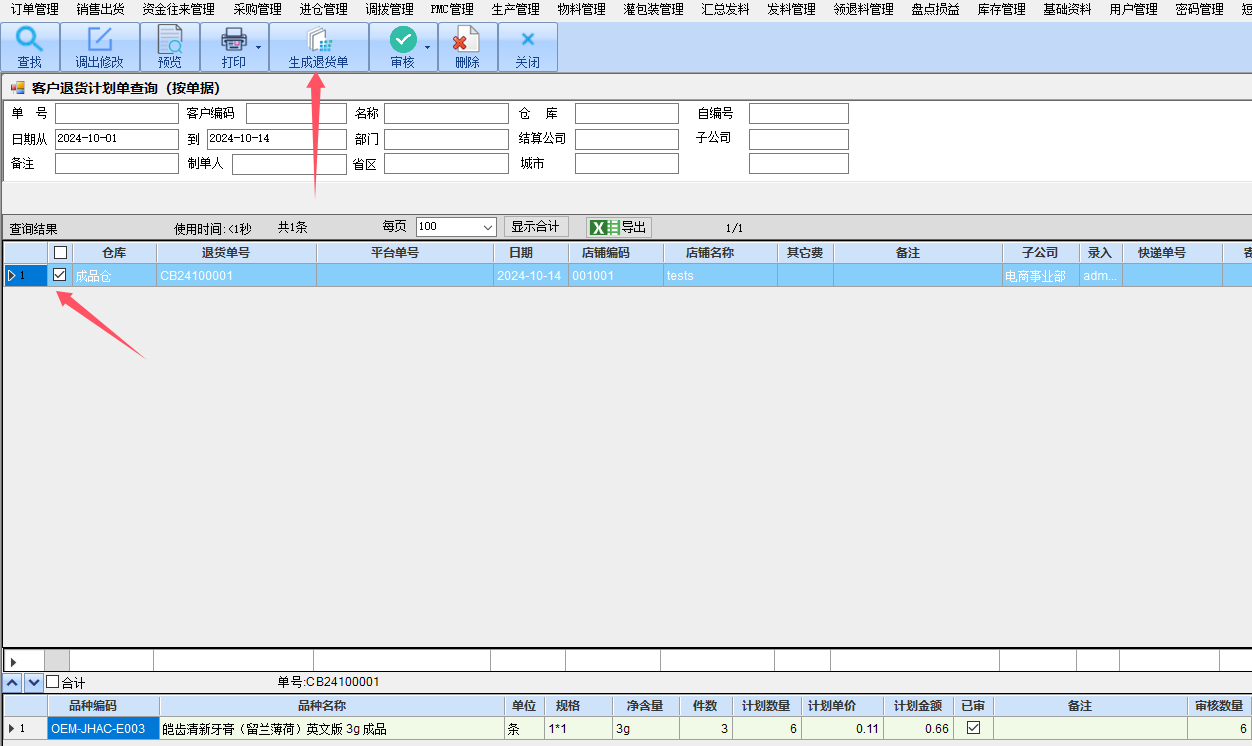Toggle the select-all checkbox in the grid header

point(60,253)
